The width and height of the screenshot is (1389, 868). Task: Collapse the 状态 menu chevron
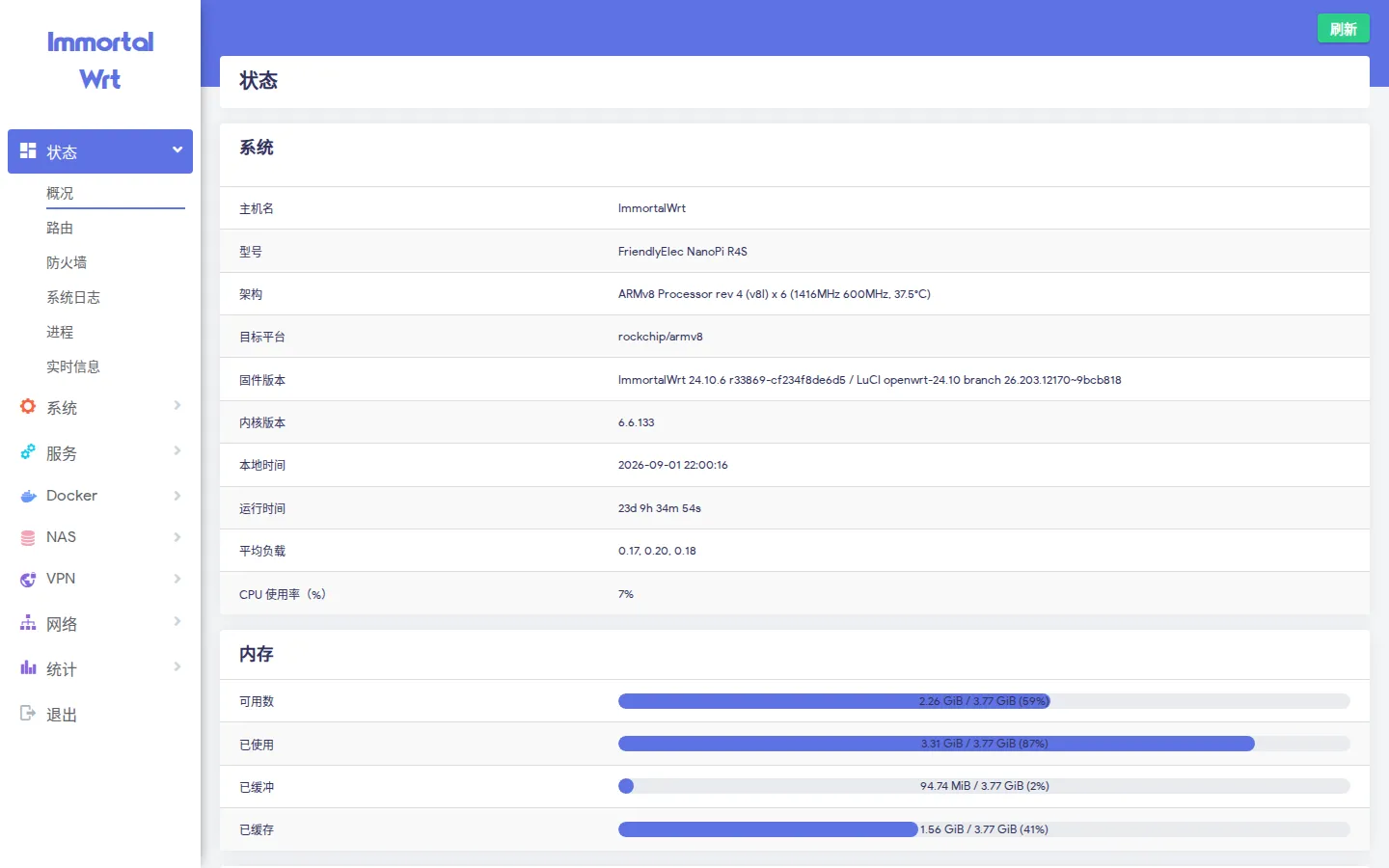click(177, 149)
